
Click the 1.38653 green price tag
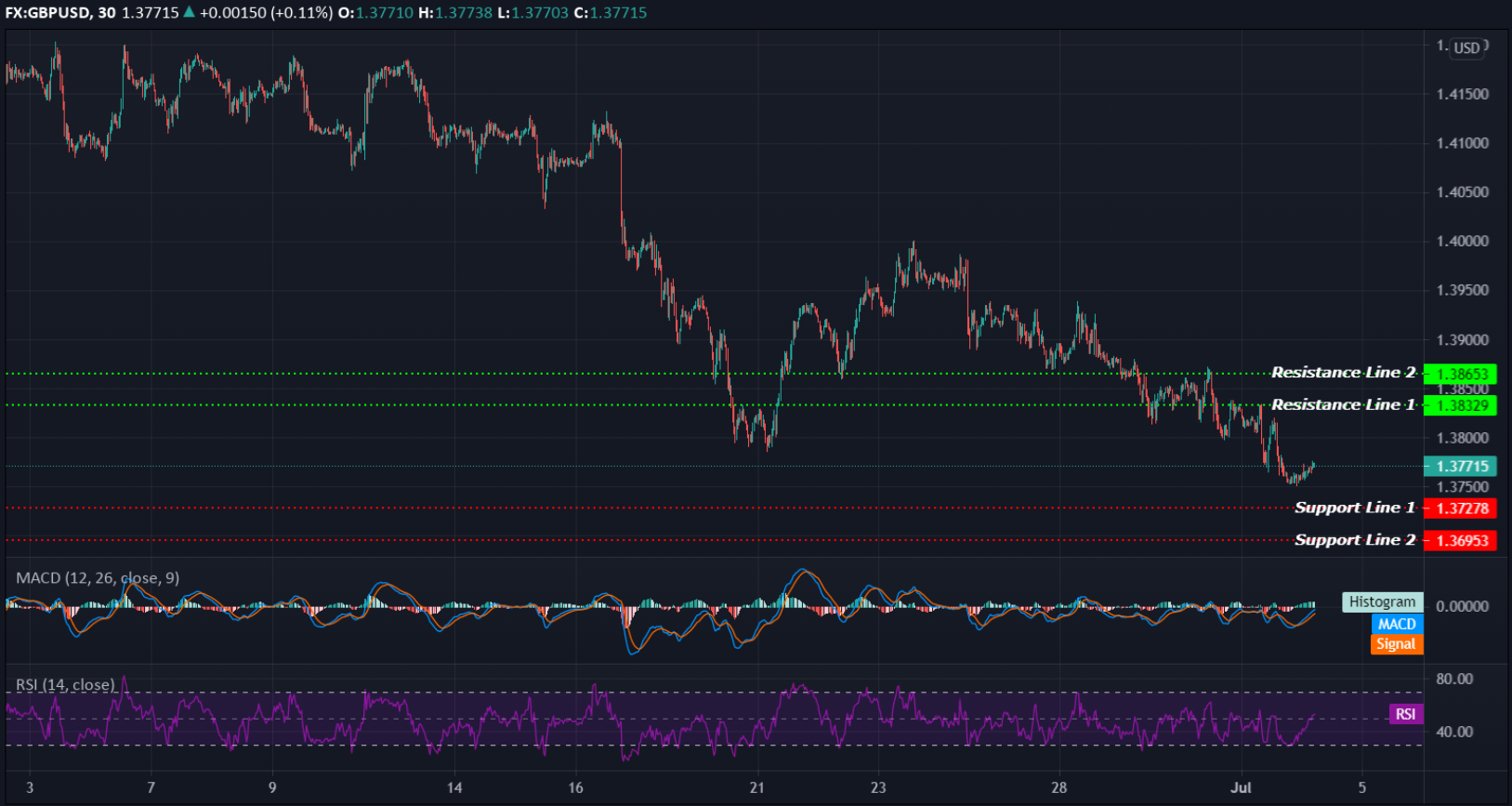tap(1460, 374)
